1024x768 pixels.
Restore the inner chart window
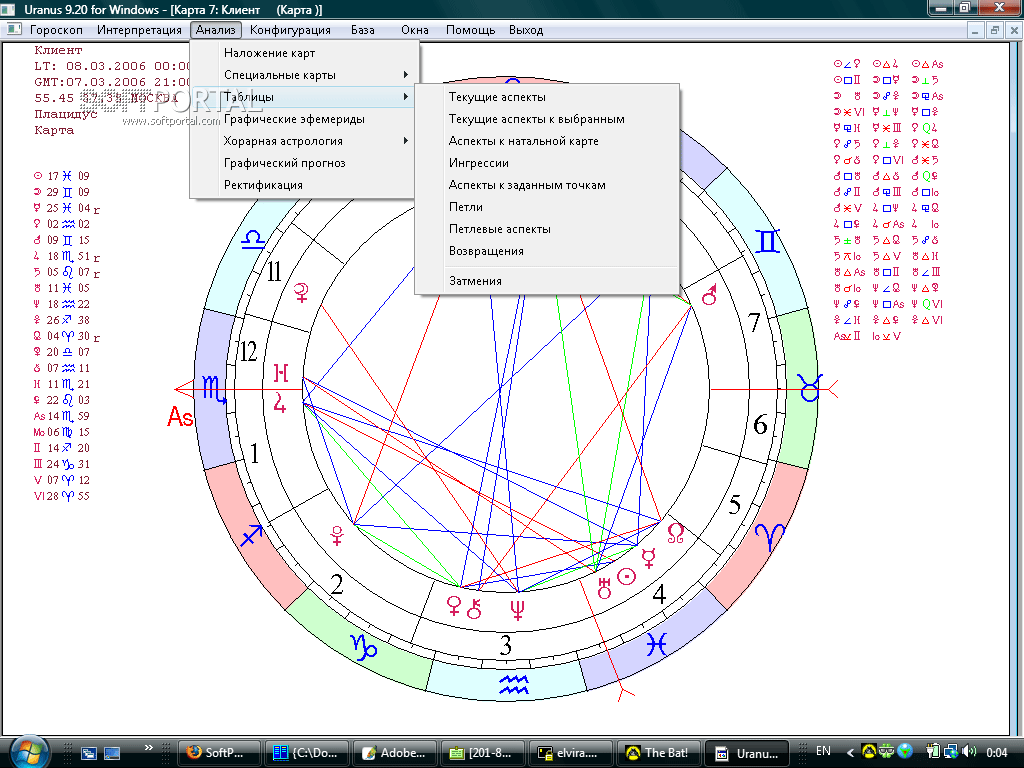[x=995, y=30]
